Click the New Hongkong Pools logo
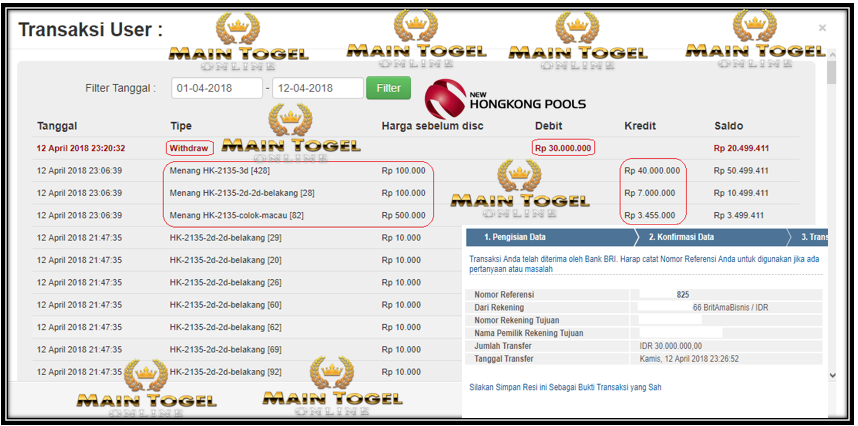 (505, 96)
